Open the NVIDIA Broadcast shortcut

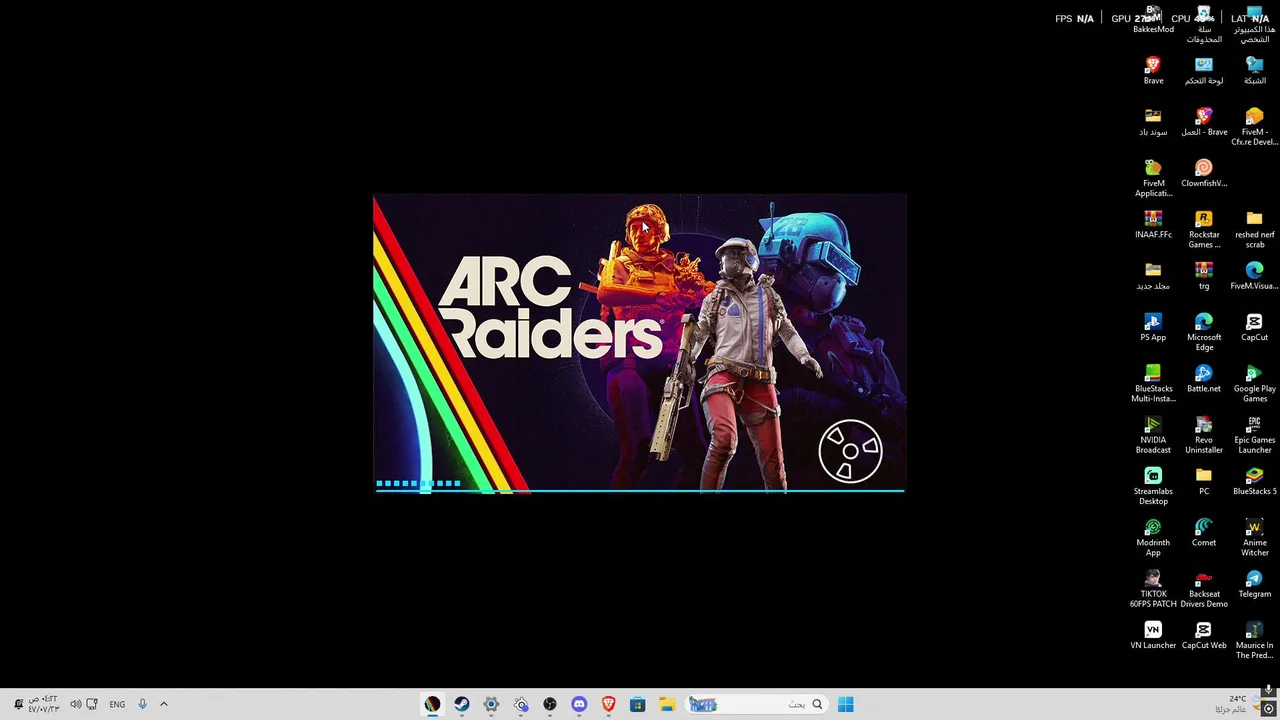pos(1153,434)
